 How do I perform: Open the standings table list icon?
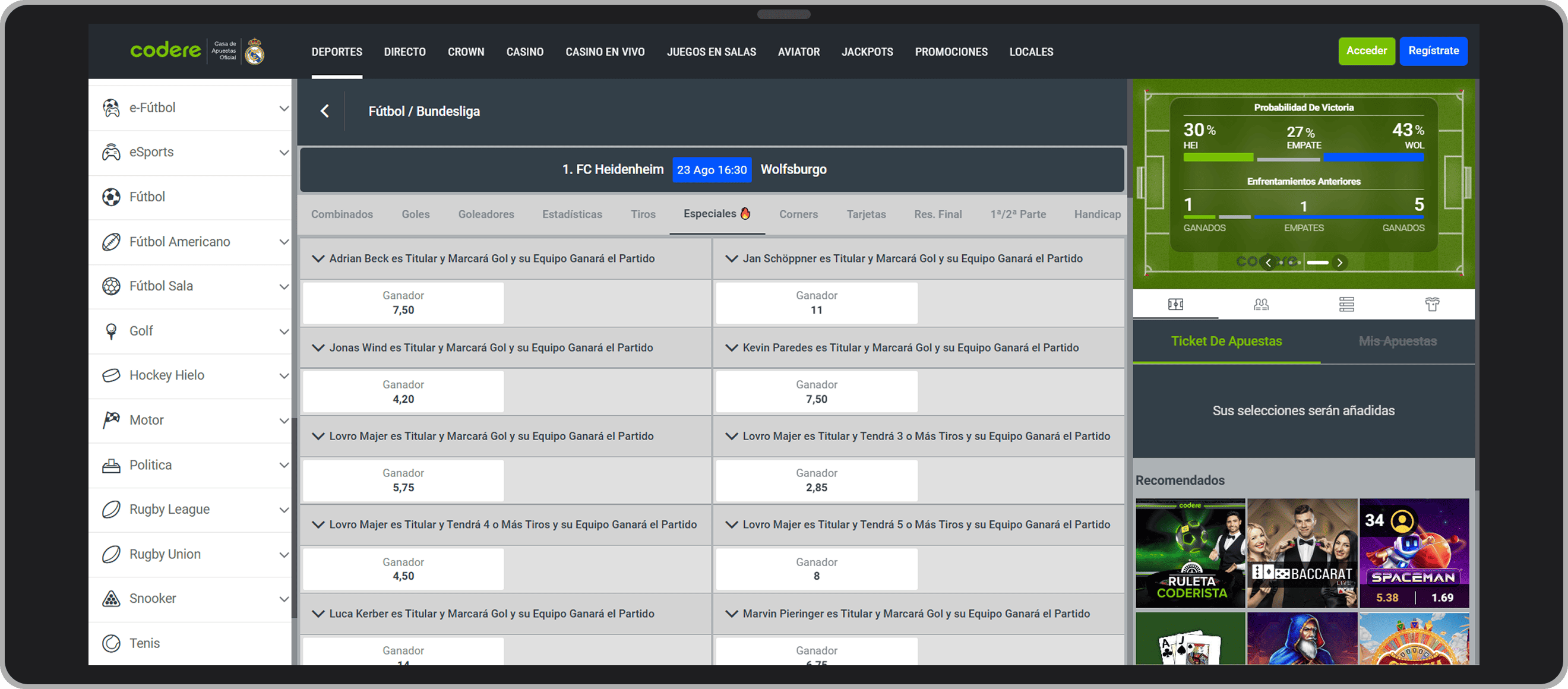1346,304
